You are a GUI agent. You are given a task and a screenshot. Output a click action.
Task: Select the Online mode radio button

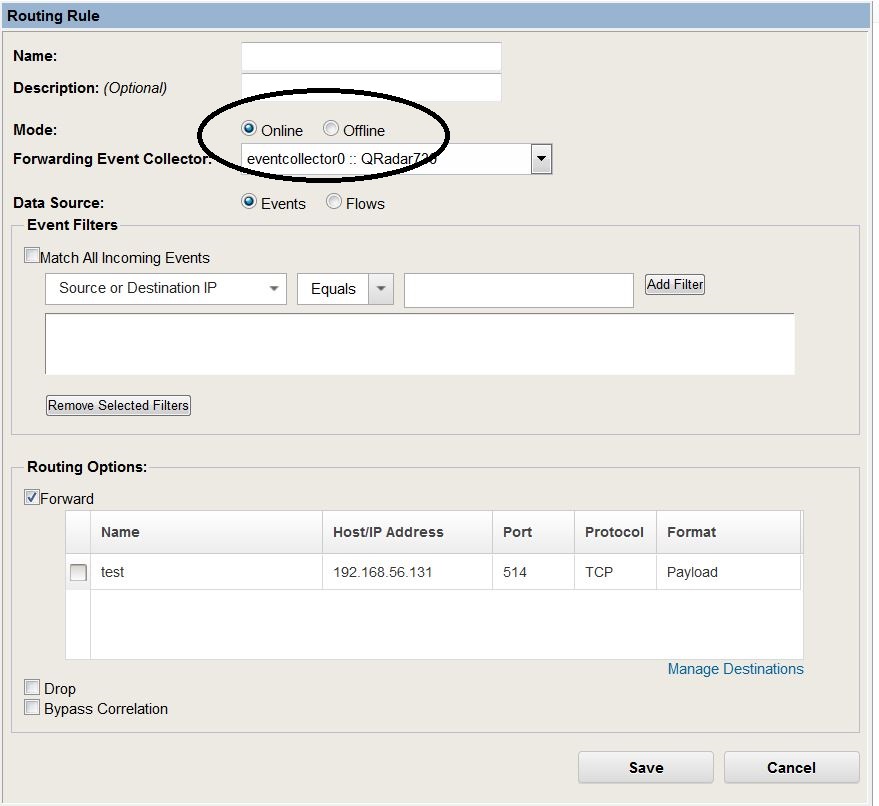tap(249, 128)
